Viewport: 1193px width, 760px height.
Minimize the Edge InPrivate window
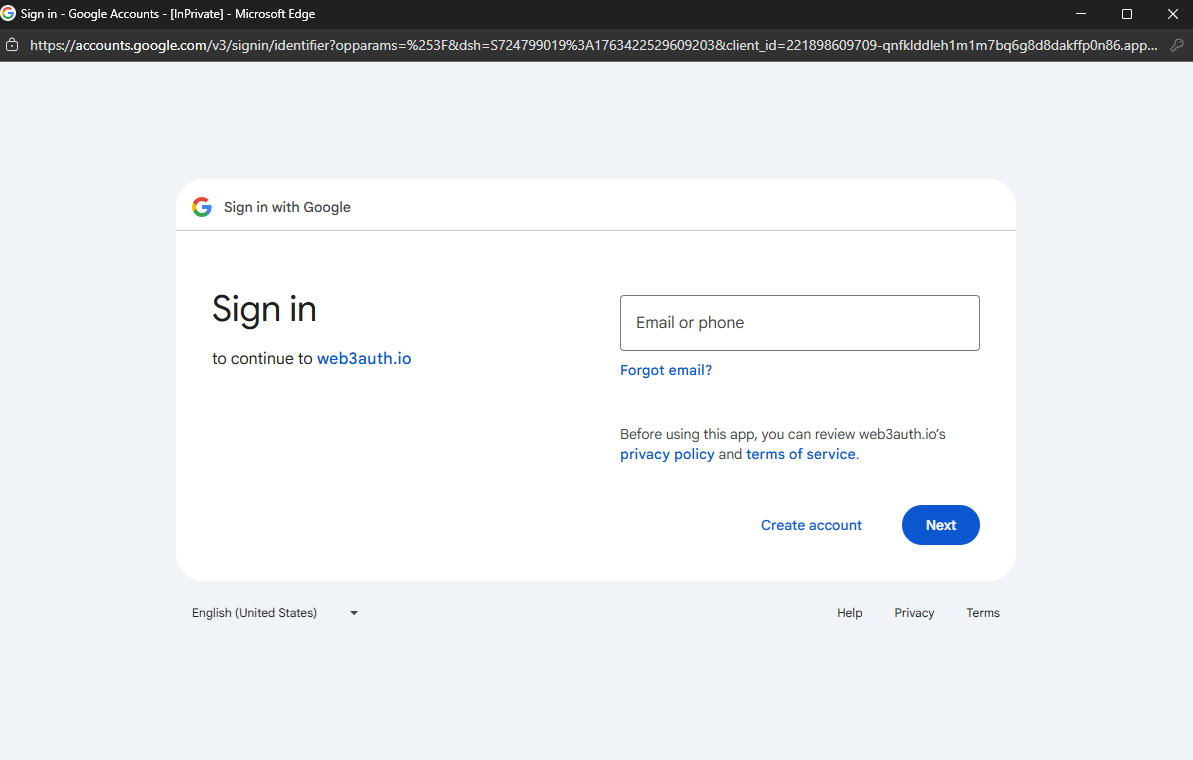[x=1080, y=14]
